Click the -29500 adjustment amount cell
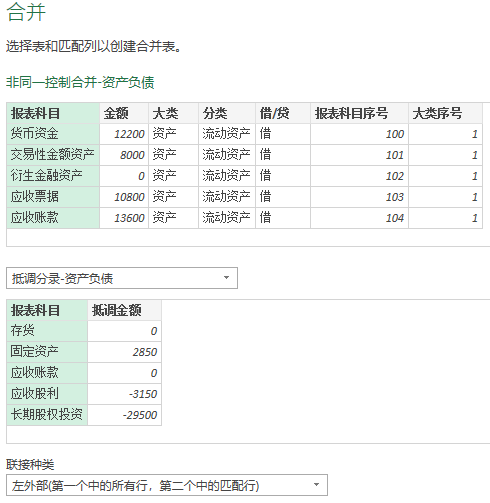The height and width of the screenshot is (503, 490). pos(125,415)
